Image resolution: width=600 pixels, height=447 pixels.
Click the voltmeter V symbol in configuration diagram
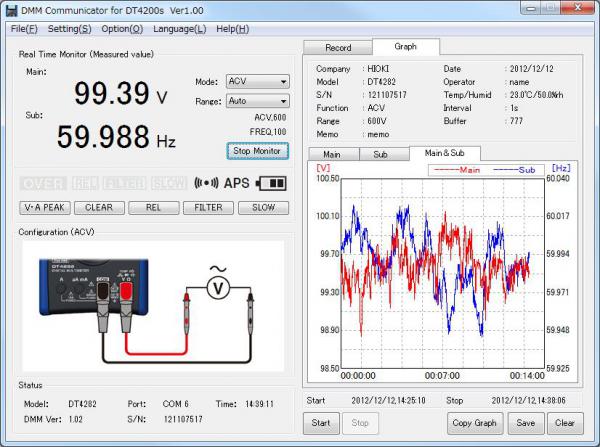tap(218, 288)
